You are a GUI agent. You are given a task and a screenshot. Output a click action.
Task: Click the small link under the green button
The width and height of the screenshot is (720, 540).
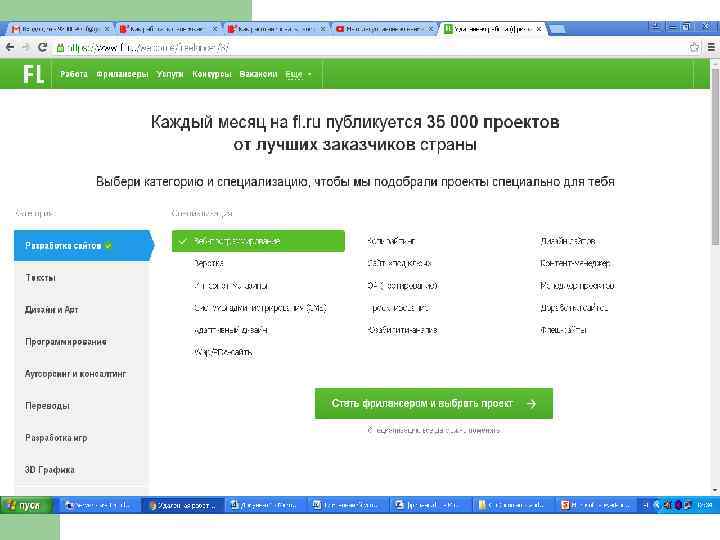(x=434, y=430)
